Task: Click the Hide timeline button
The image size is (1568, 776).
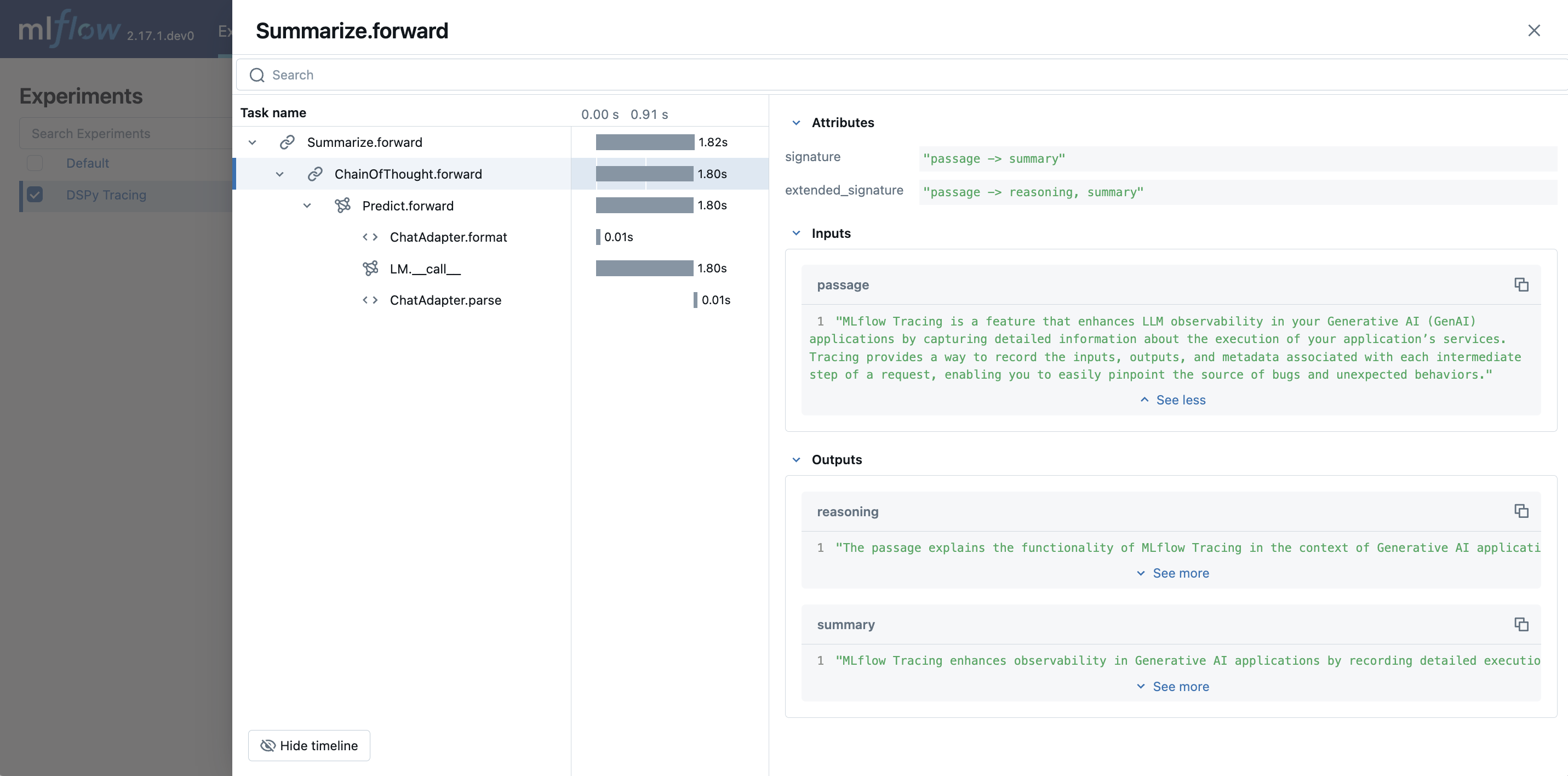Action: 309,745
